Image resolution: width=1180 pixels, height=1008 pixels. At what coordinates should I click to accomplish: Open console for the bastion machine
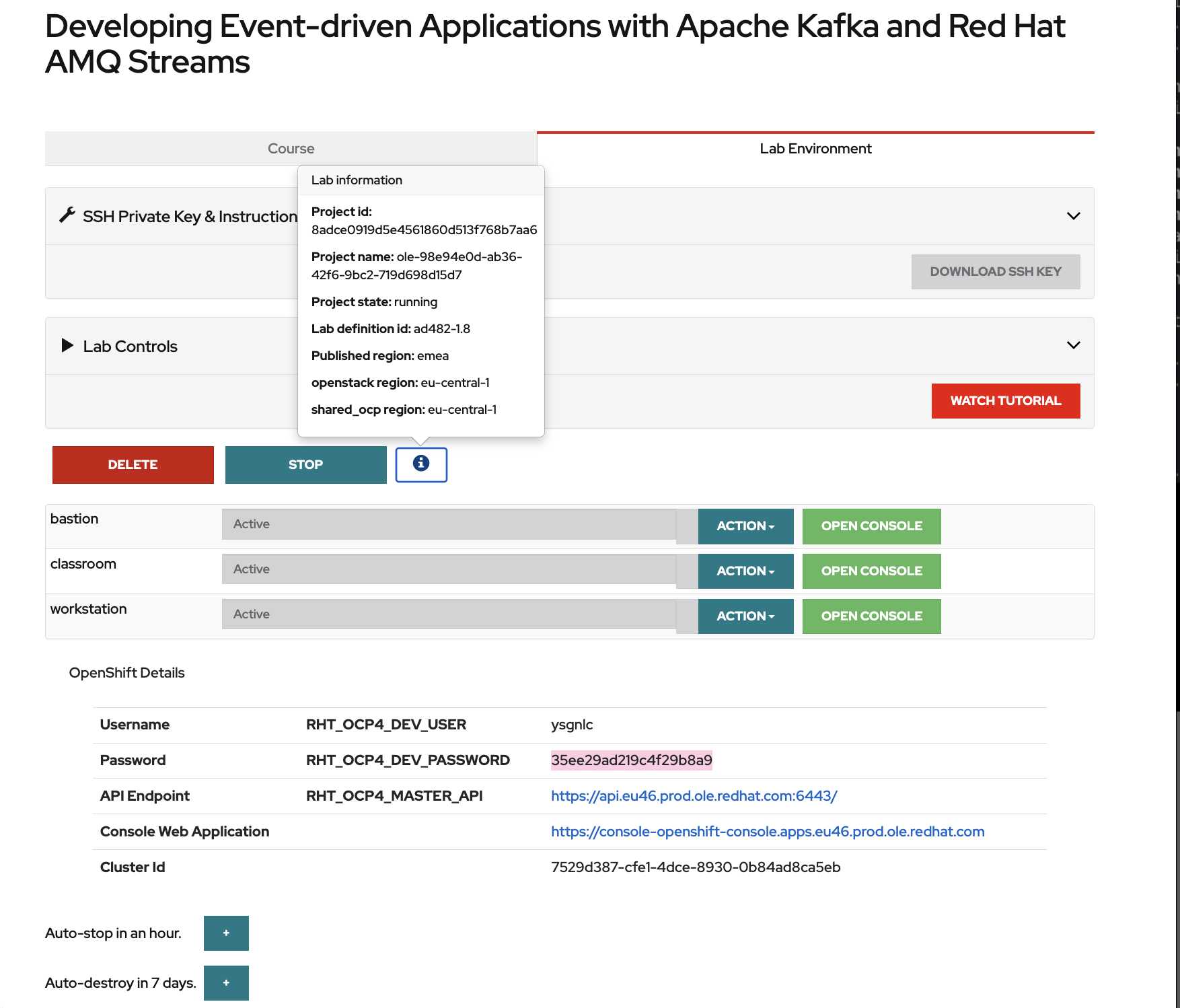tap(871, 526)
